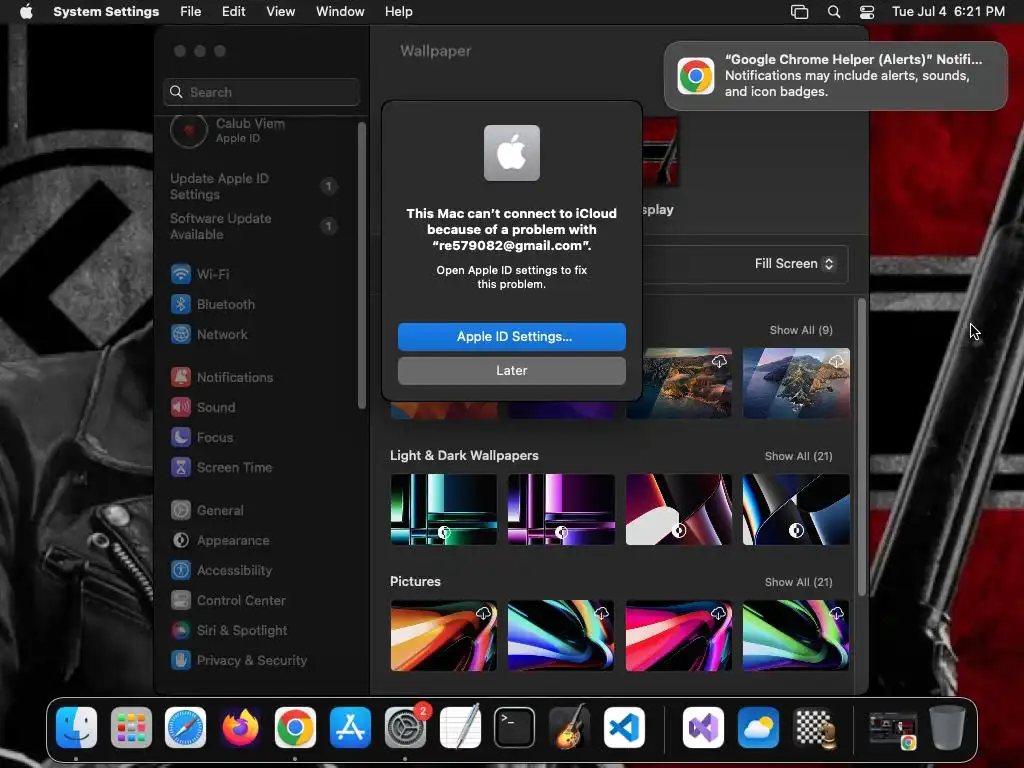Launch Chess from the Dock
The image size is (1024, 768).
[813, 727]
